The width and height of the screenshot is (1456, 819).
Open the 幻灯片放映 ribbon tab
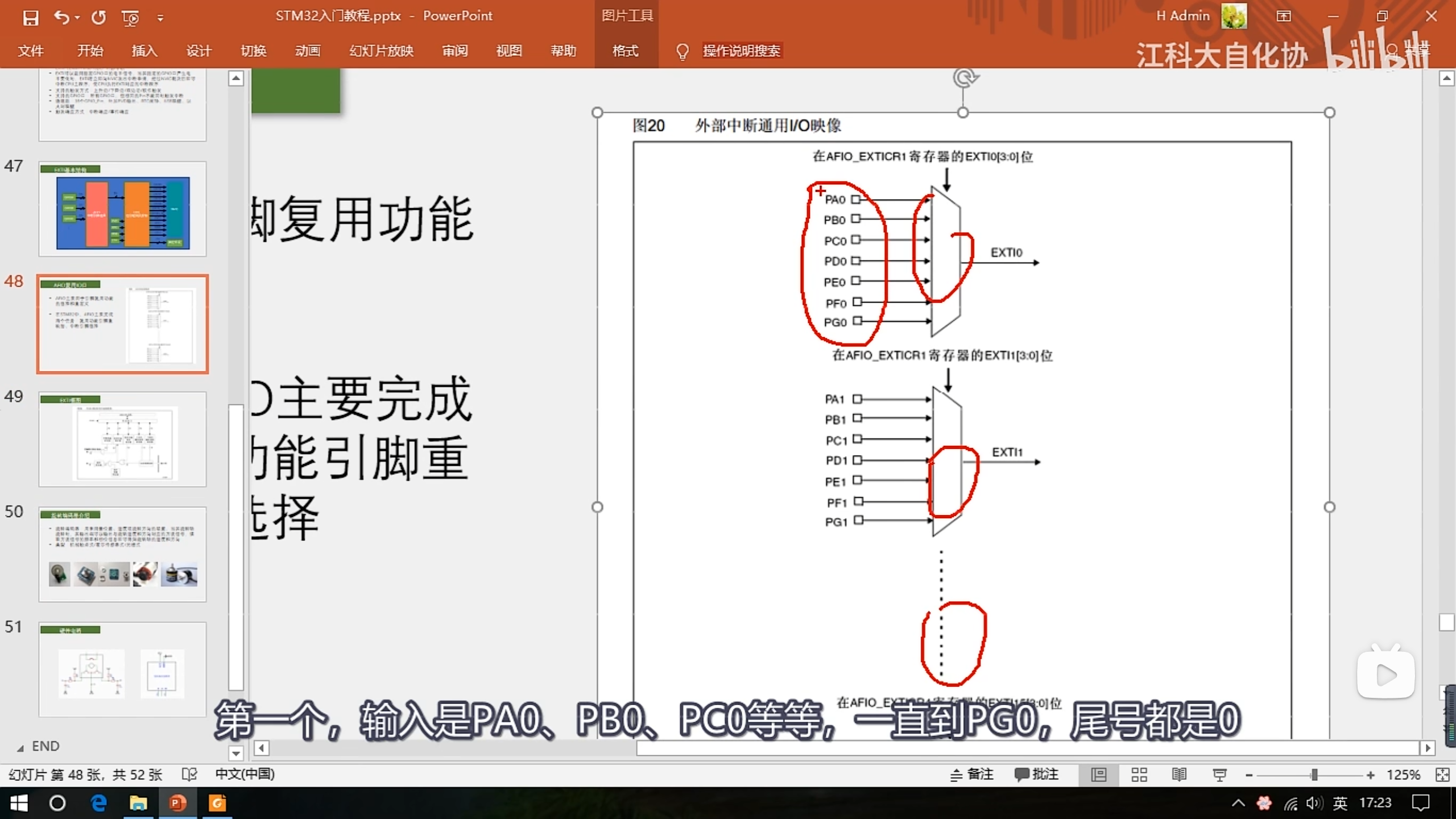[x=381, y=51]
